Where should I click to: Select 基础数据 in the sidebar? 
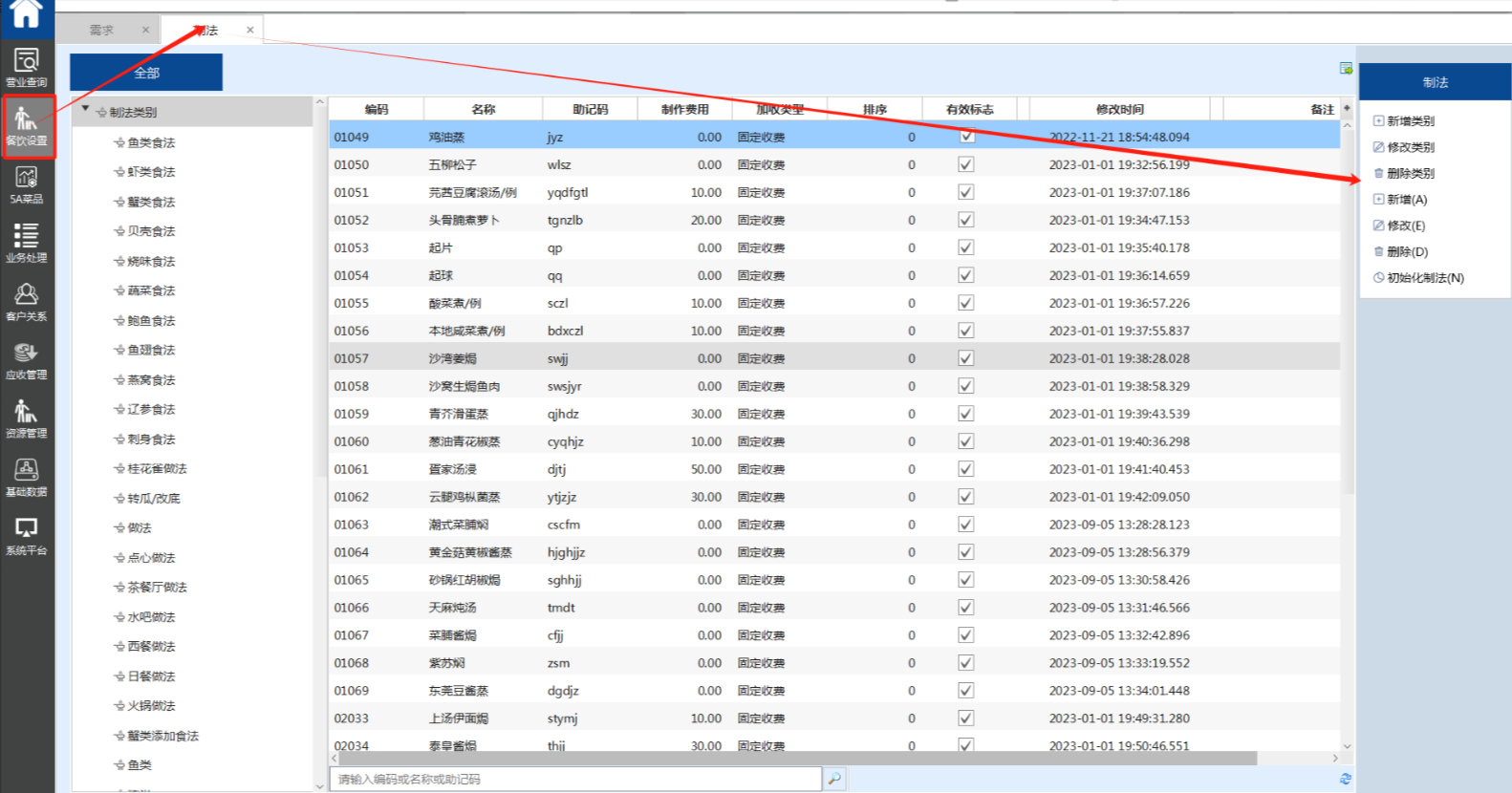click(27, 477)
